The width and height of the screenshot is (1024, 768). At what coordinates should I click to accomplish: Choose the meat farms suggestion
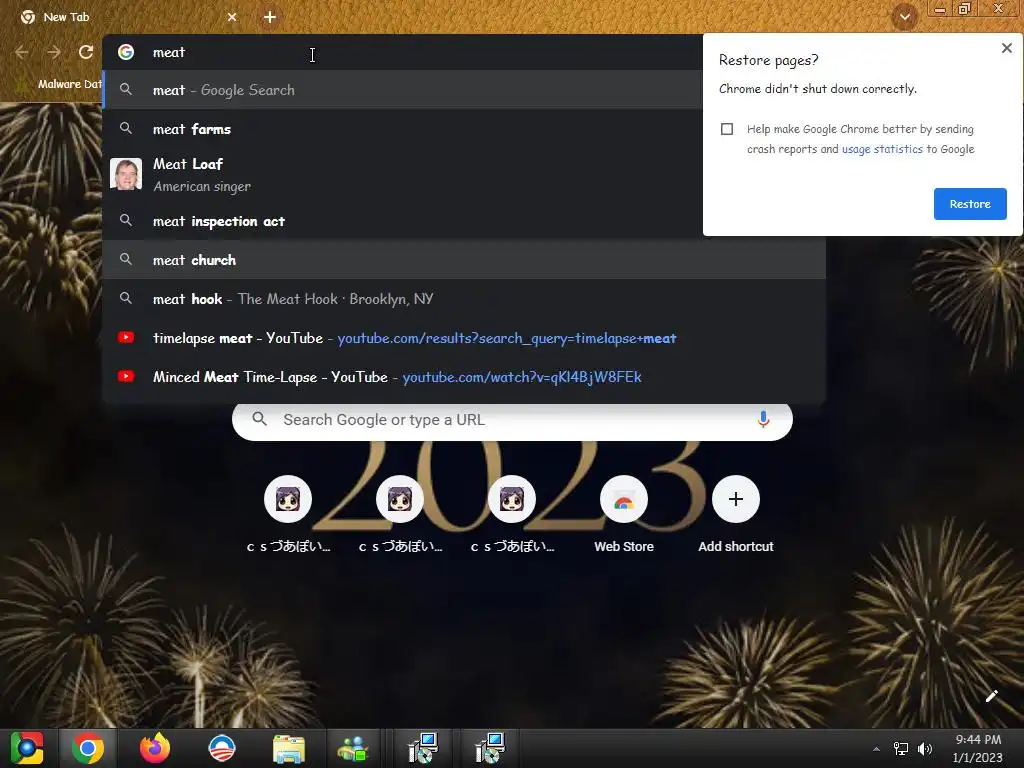pos(402,129)
